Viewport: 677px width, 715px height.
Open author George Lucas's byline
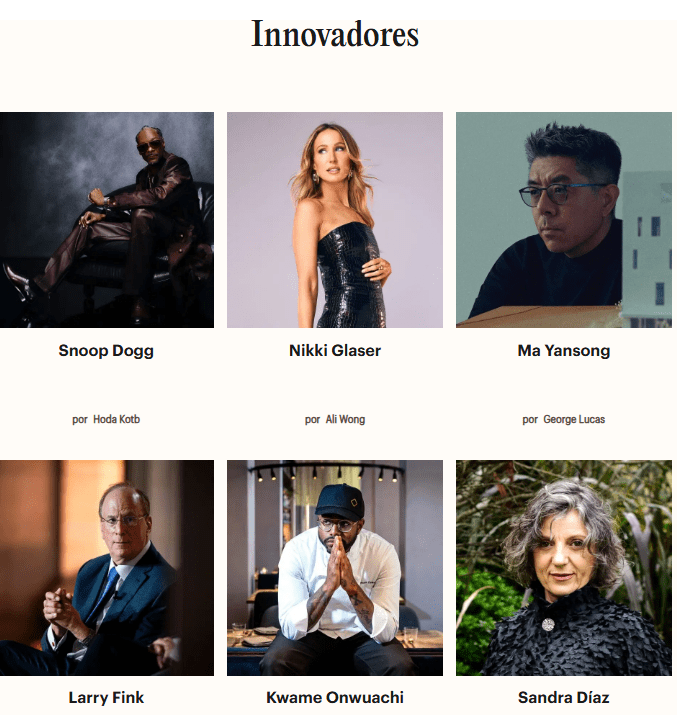[x=574, y=419]
